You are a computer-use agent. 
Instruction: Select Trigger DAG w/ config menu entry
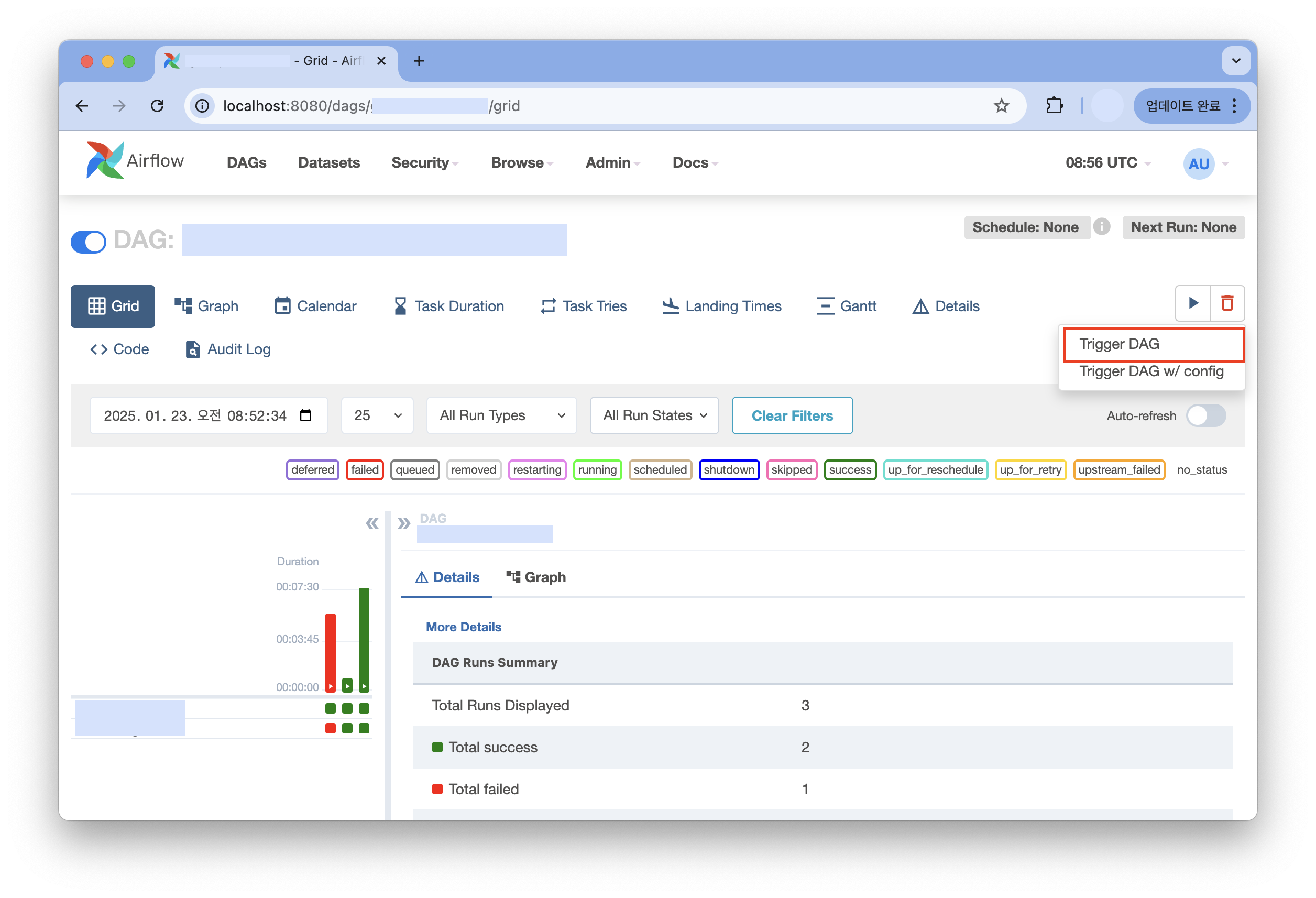[1150, 371]
